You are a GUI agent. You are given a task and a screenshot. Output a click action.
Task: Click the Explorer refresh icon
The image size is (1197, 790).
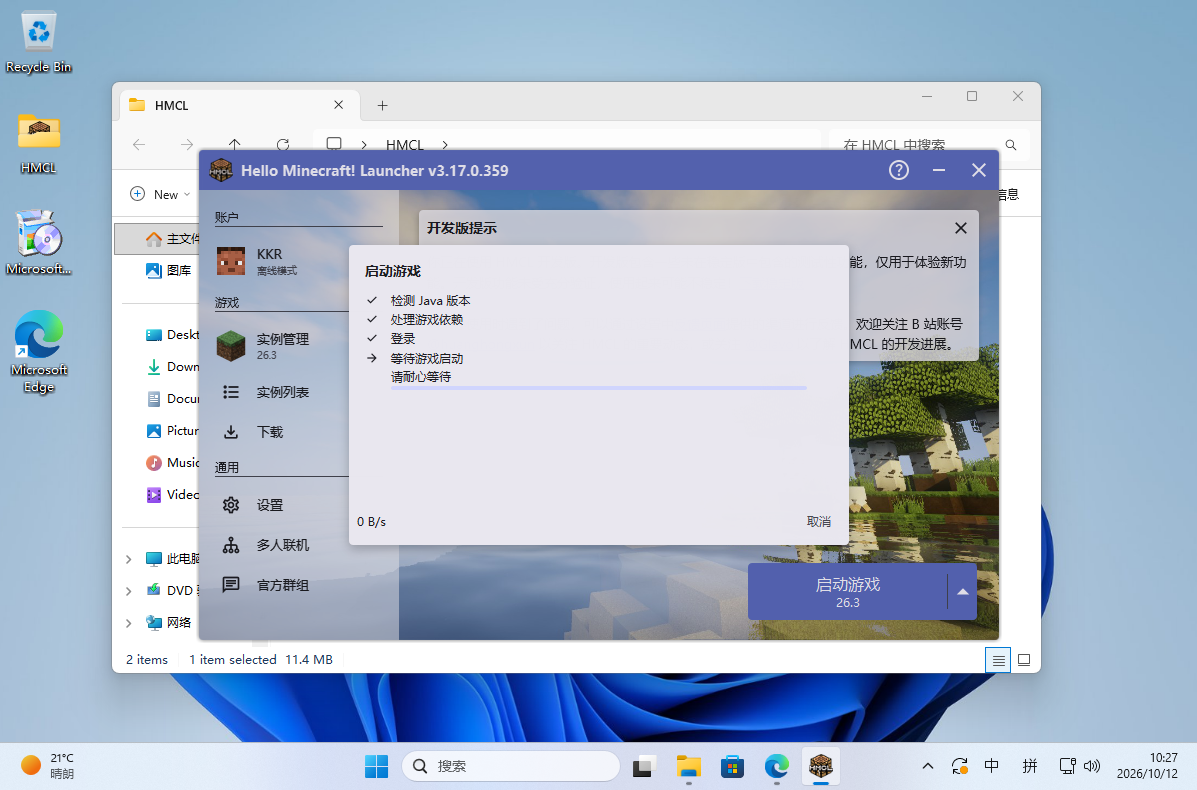click(x=282, y=144)
